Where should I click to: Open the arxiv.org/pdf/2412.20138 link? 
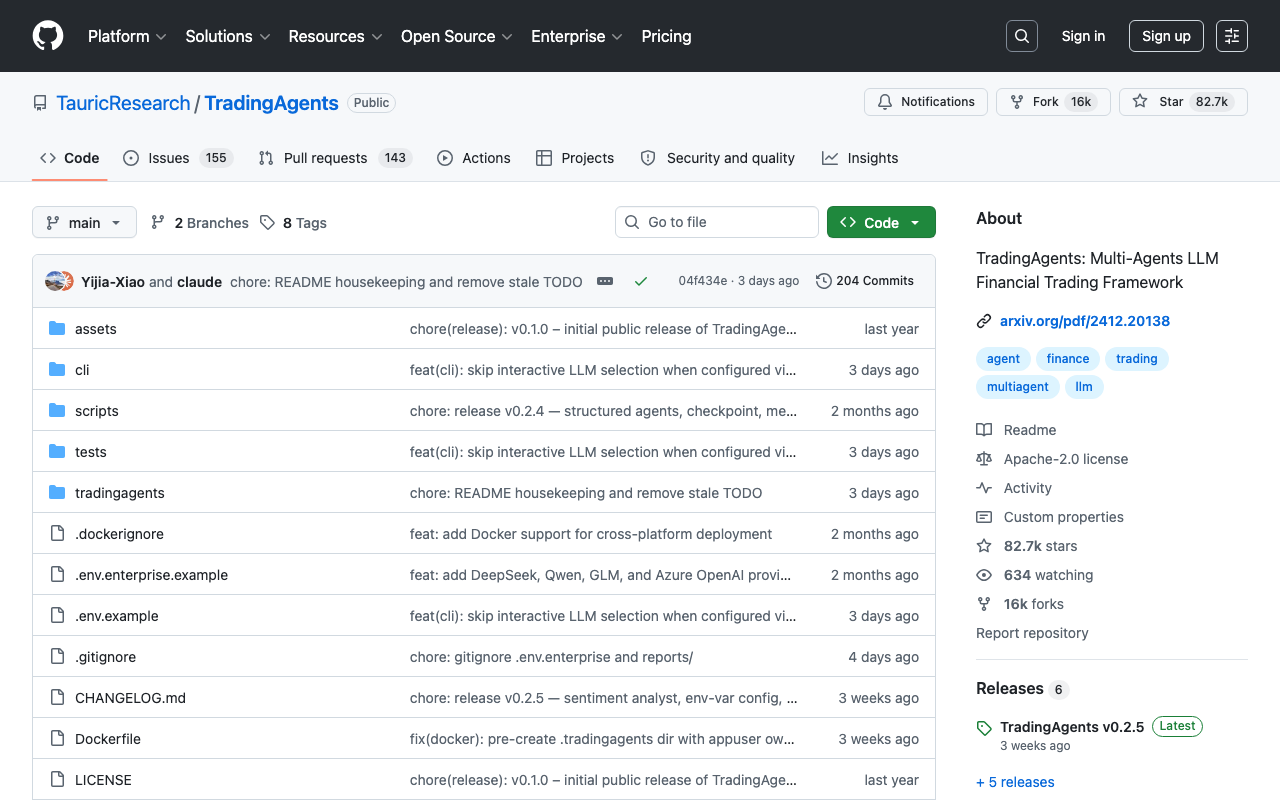tap(1085, 321)
